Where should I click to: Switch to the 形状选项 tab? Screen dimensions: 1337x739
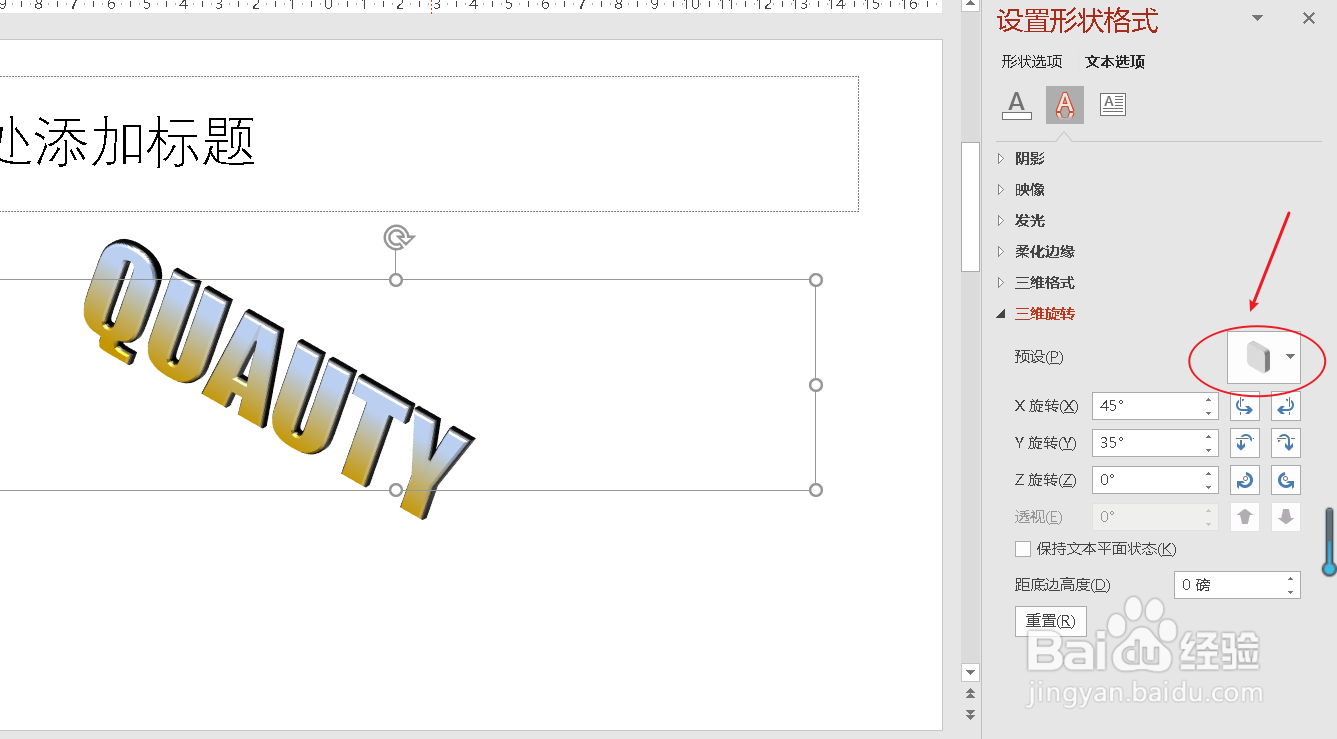(1032, 62)
